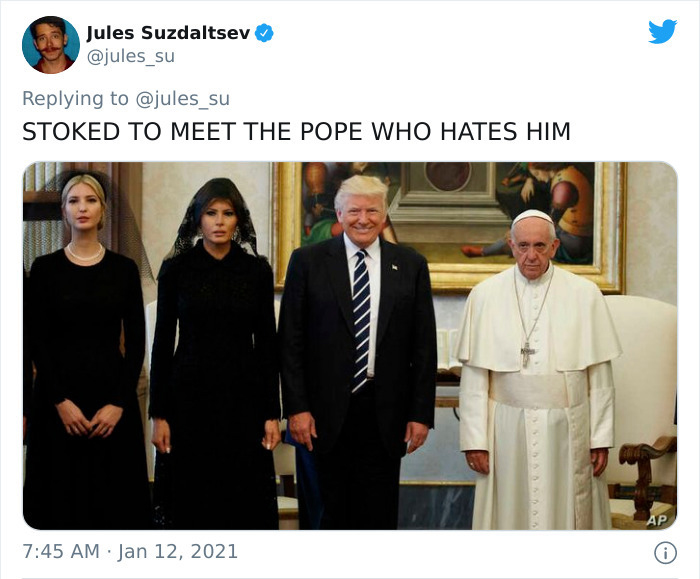Click the Jules Suzdaltsev display name
The height and width of the screenshot is (579, 700).
pyautogui.click(x=168, y=33)
